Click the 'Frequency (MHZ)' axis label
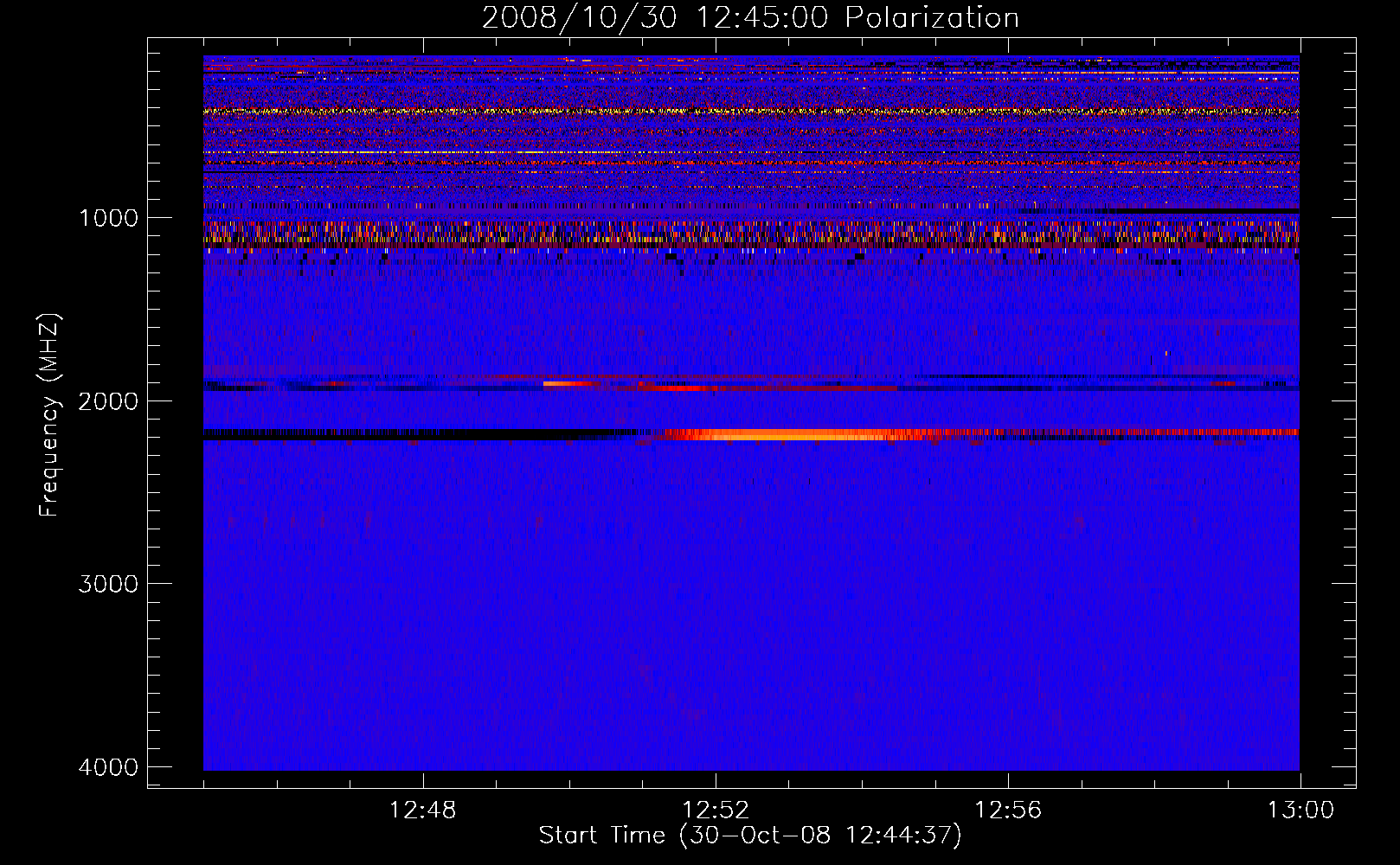Viewport: 1400px width, 865px height. [x=49, y=415]
